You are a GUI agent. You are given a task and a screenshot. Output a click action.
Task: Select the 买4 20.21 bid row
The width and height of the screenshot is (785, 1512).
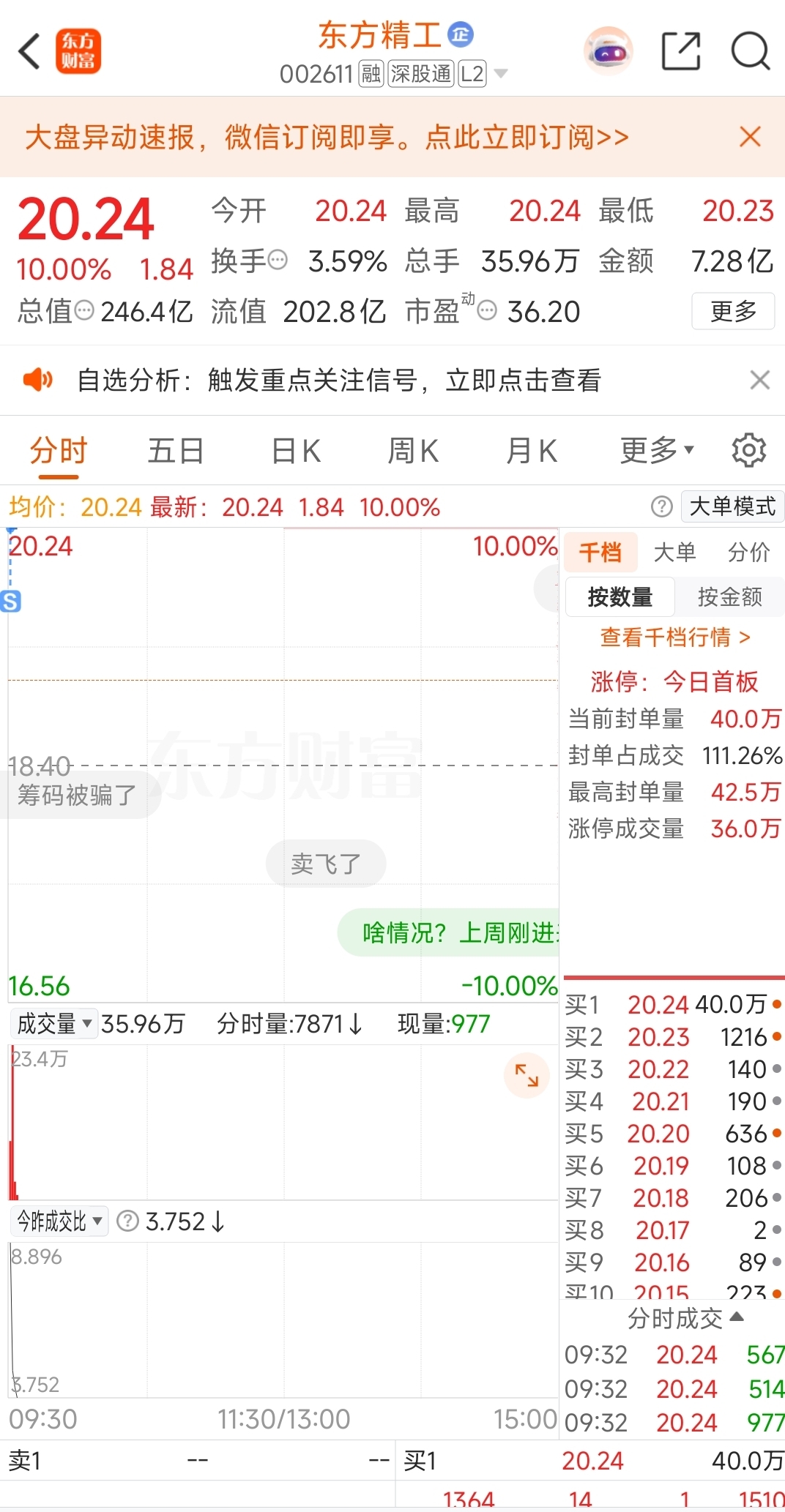pos(673,1101)
